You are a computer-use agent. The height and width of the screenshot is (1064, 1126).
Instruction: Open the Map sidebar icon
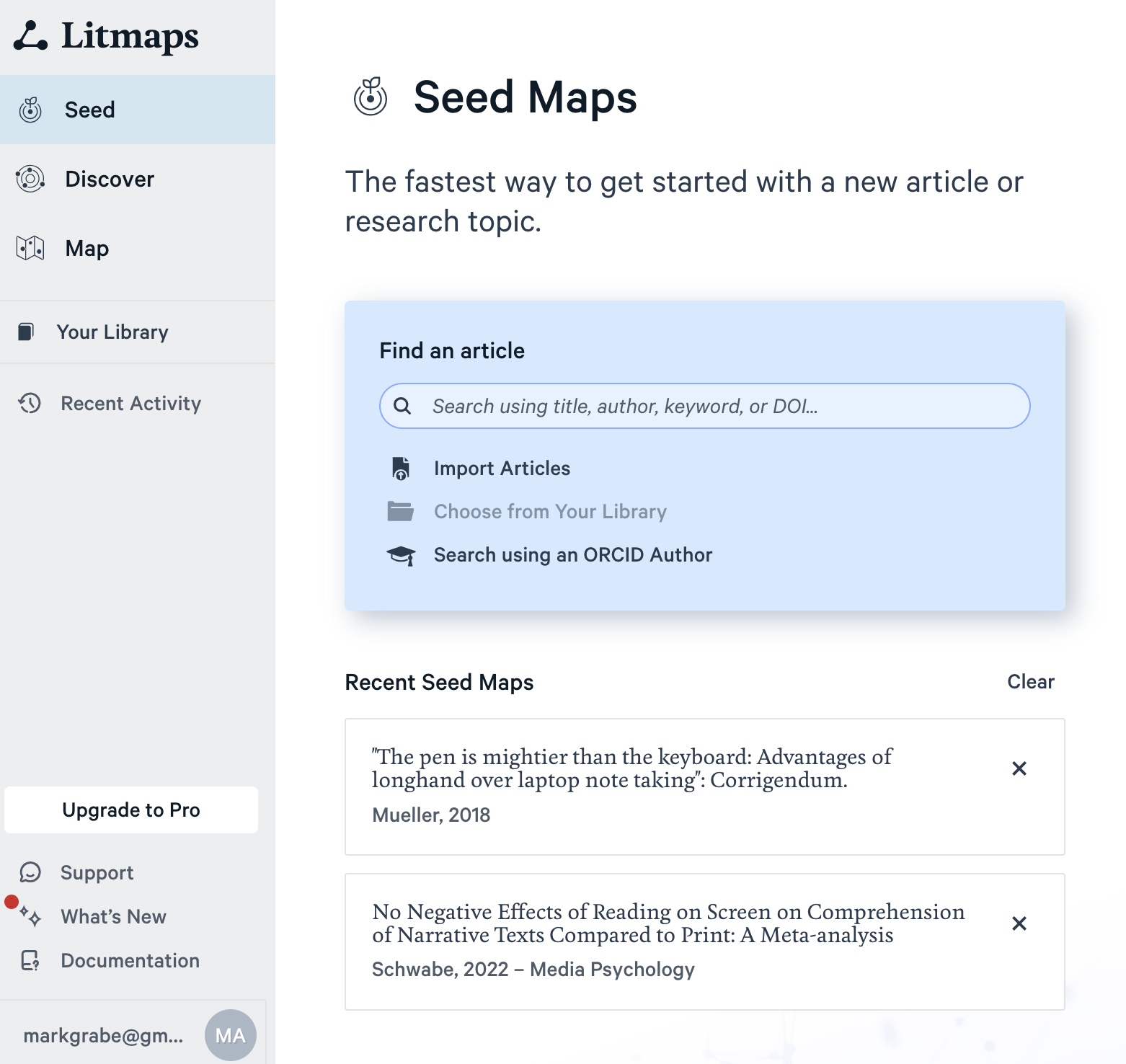[x=30, y=248]
